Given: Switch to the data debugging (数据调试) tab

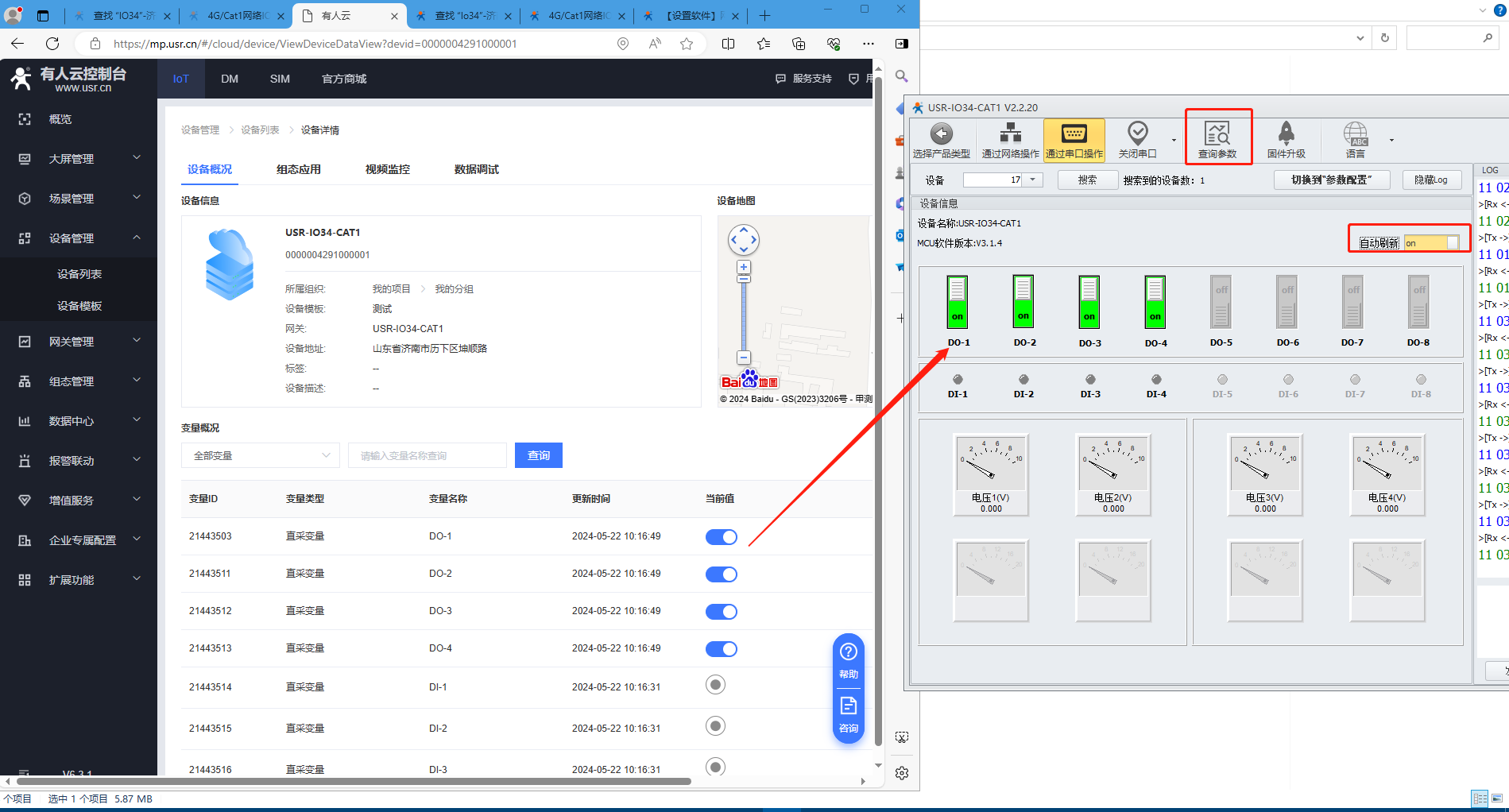Looking at the screenshot, I should [476, 169].
